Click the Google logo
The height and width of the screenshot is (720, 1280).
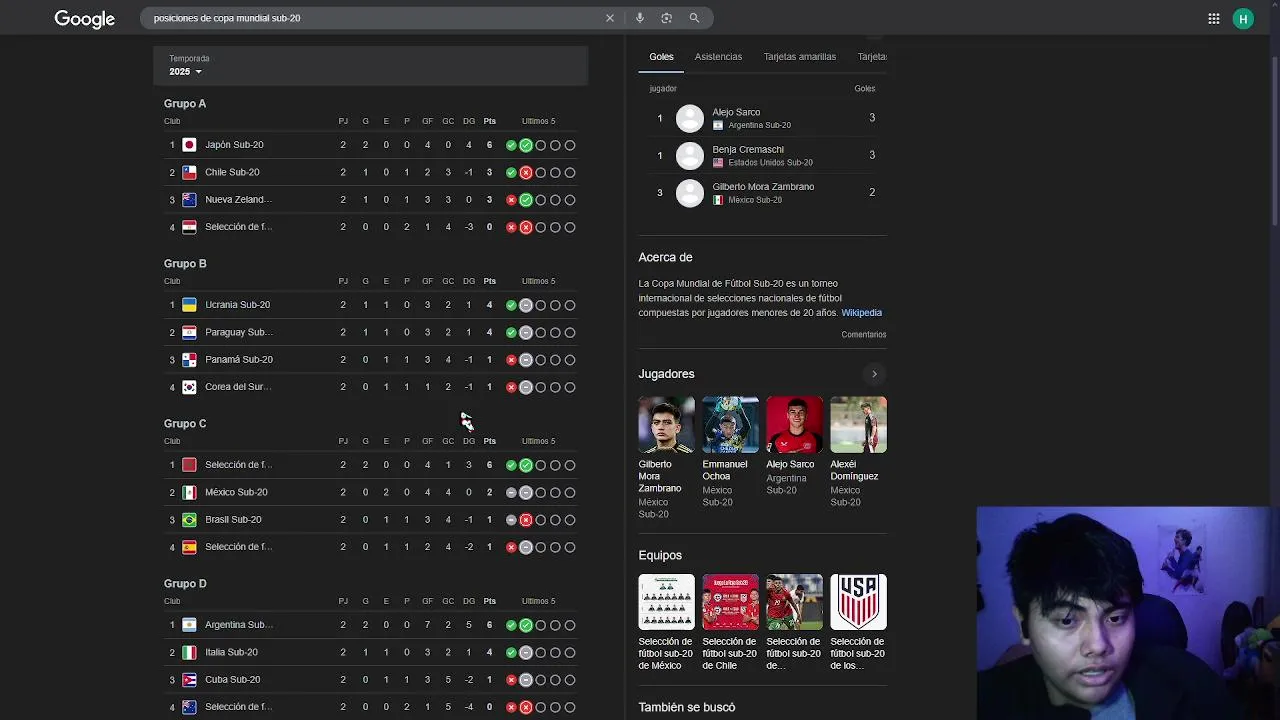pos(84,19)
